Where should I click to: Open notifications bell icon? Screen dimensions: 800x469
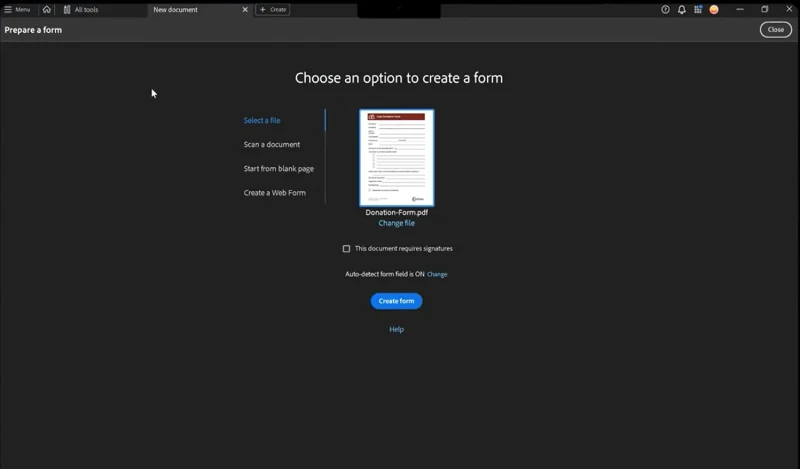click(x=682, y=9)
